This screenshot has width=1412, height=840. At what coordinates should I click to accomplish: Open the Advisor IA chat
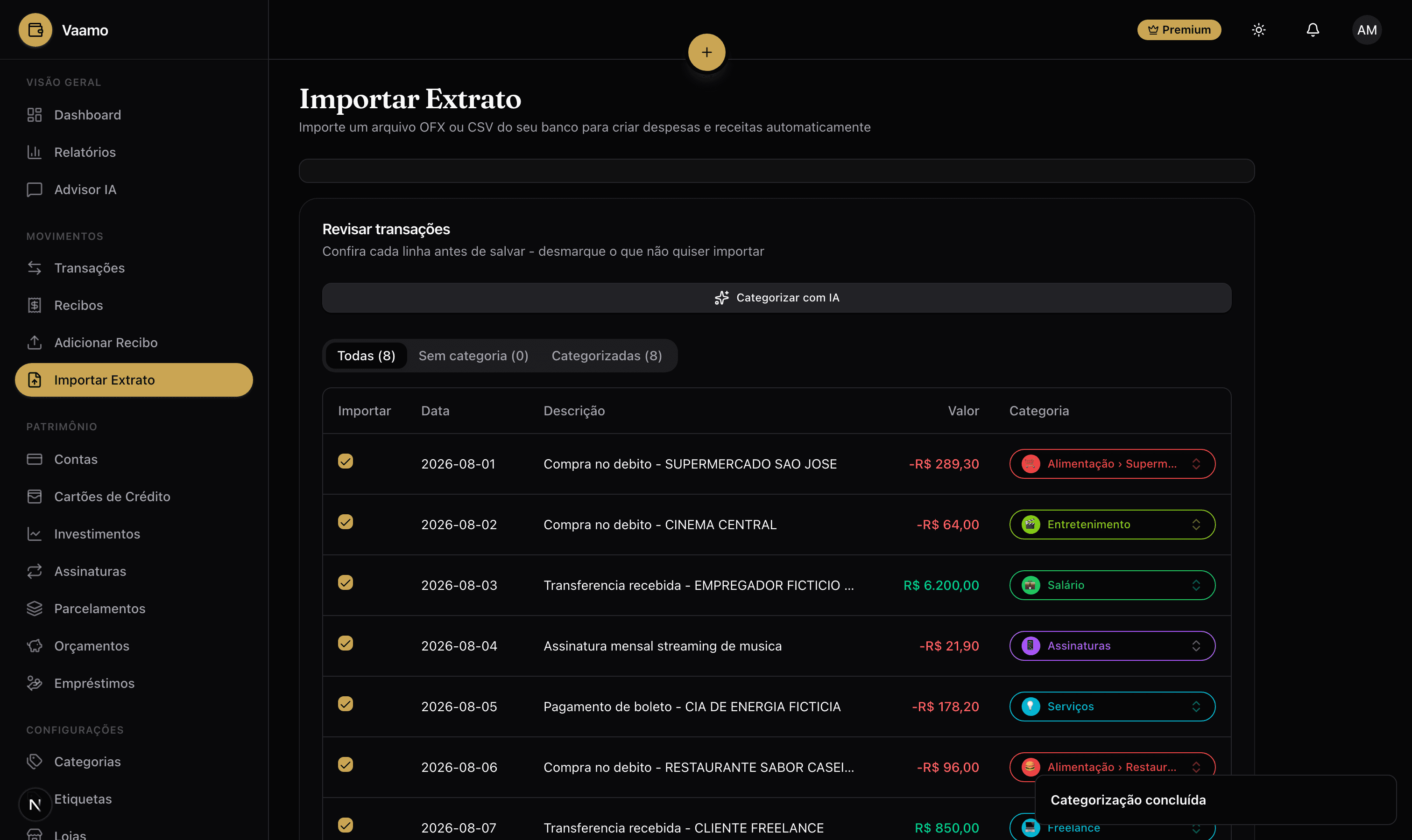[x=134, y=189]
